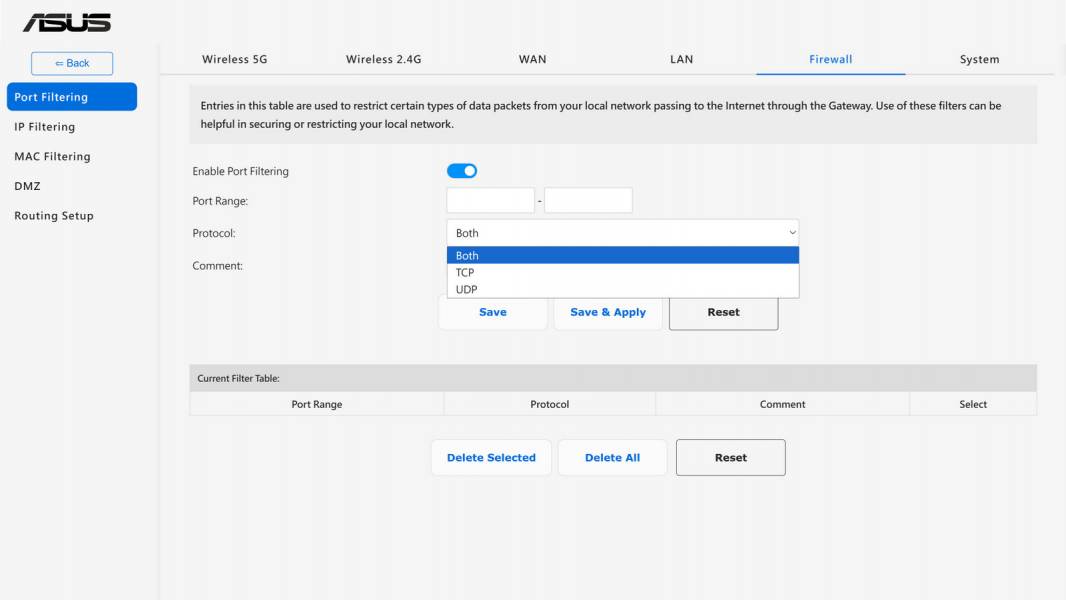The height and width of the screenshot is (600, 1066).
Task: Focus the Port Range start field
Action: (491, 200)
